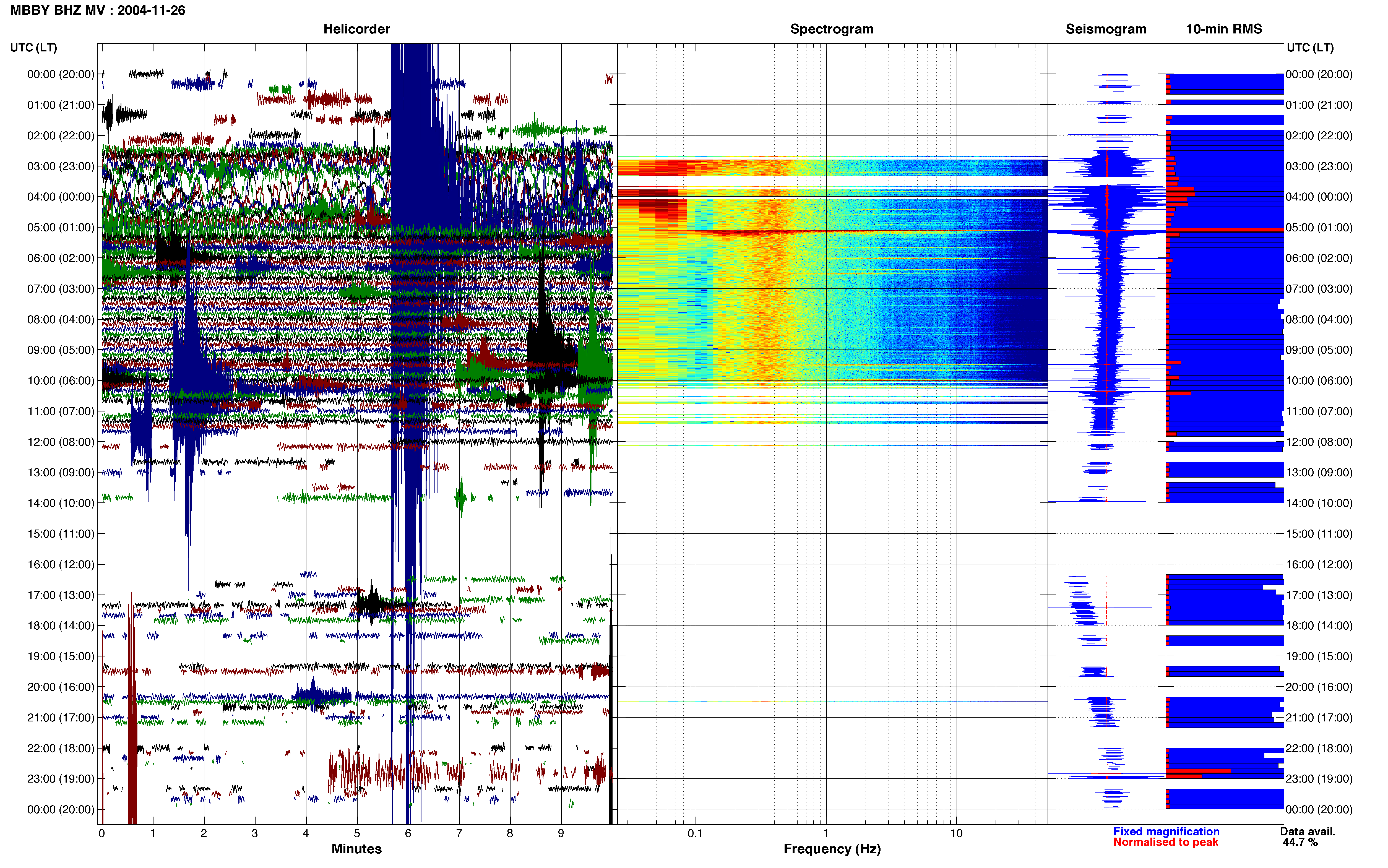Viewport: 1388px width, 868px height.
Task: Click the '10' frequency tick label
Action: tap(956, 833)
